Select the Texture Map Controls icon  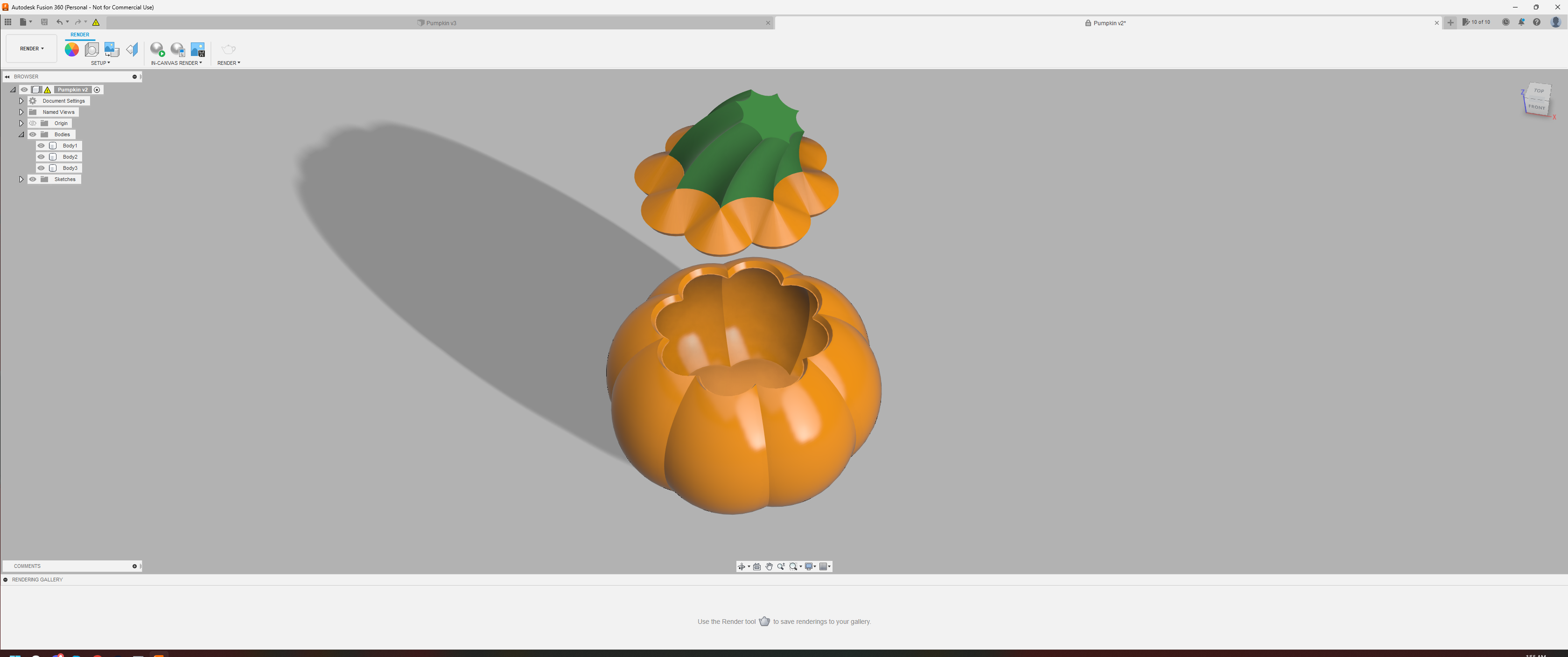132,49
